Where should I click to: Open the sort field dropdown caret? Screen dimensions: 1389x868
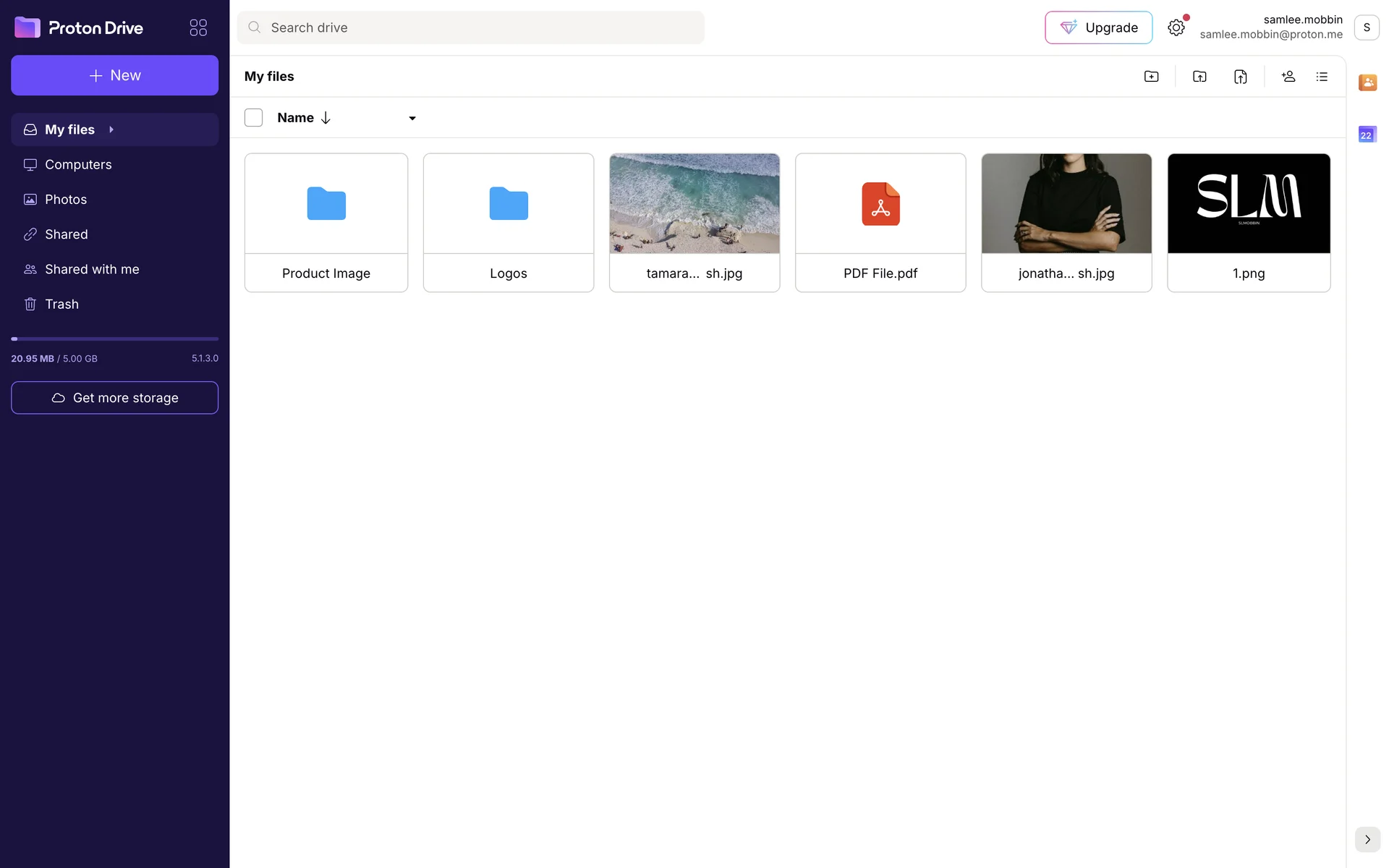click(x=412, y=119)
